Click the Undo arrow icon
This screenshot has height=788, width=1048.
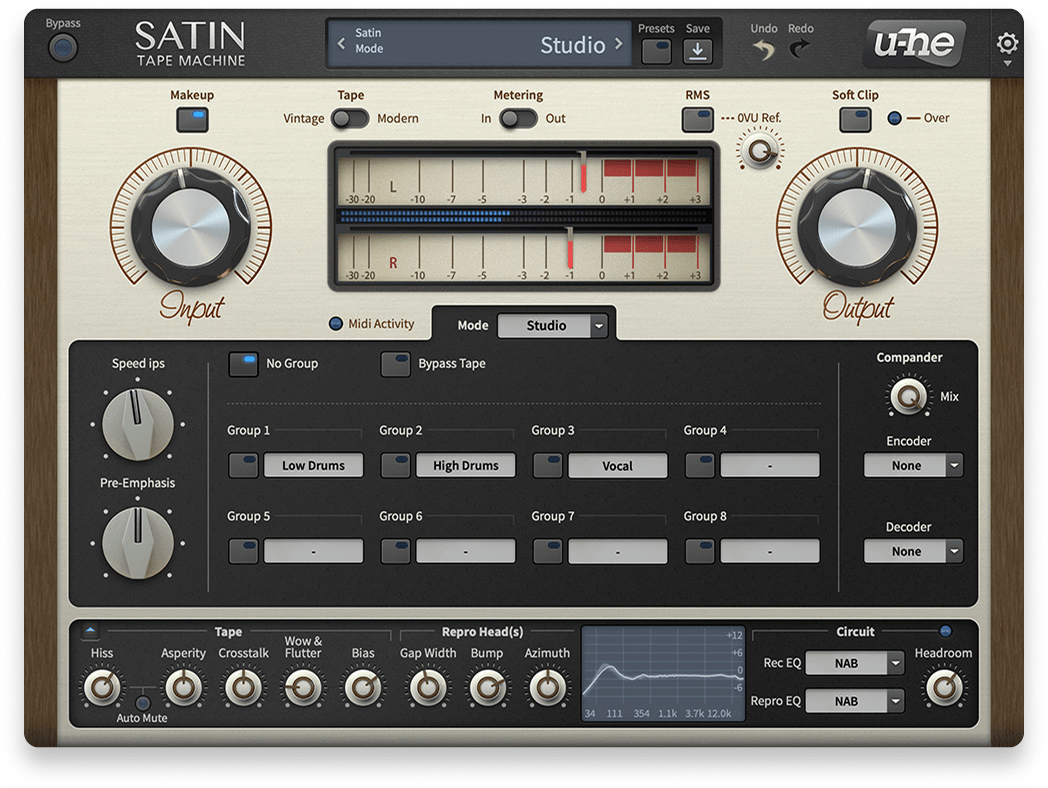pyautogui.click(x=764, y=50)
